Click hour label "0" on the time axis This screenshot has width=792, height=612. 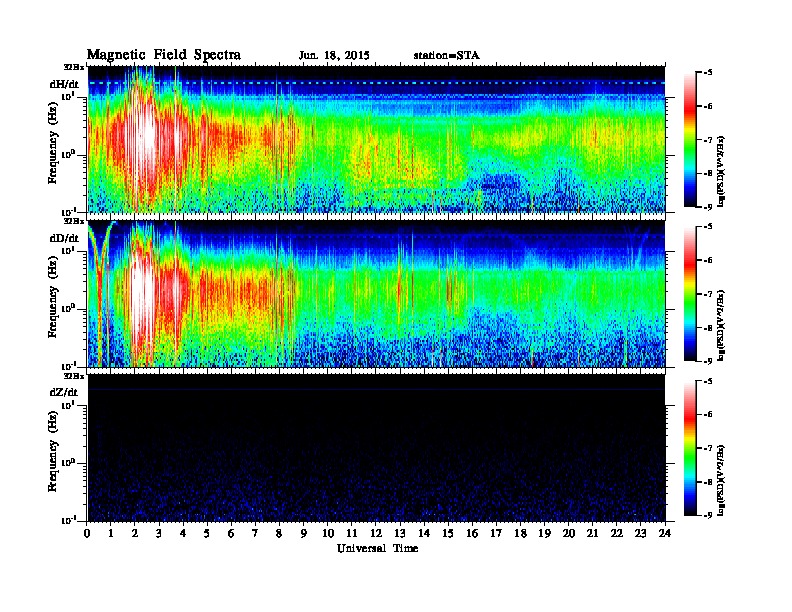coord(88,533)
